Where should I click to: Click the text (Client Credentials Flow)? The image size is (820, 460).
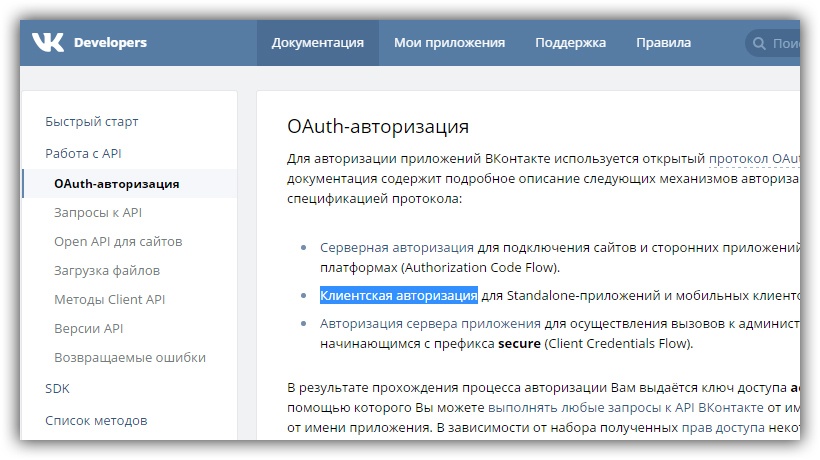tap(619, 343)
